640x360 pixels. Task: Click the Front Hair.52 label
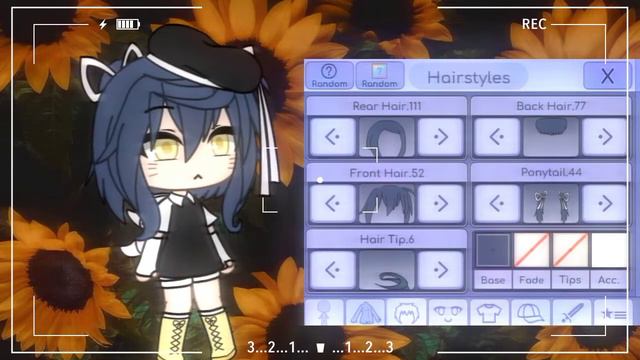pos(387,173)
